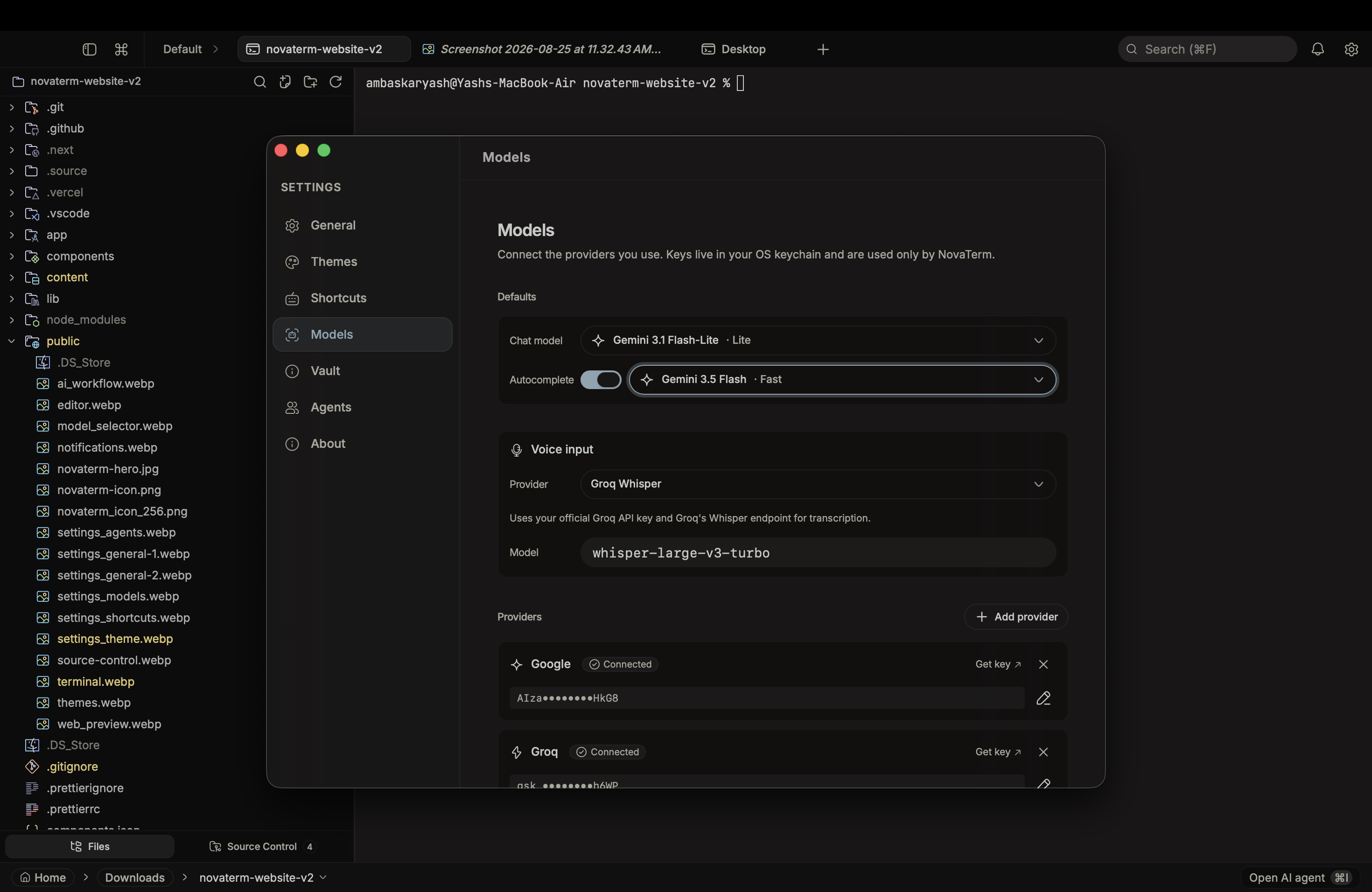Expand the app folder

pos(12,235)
